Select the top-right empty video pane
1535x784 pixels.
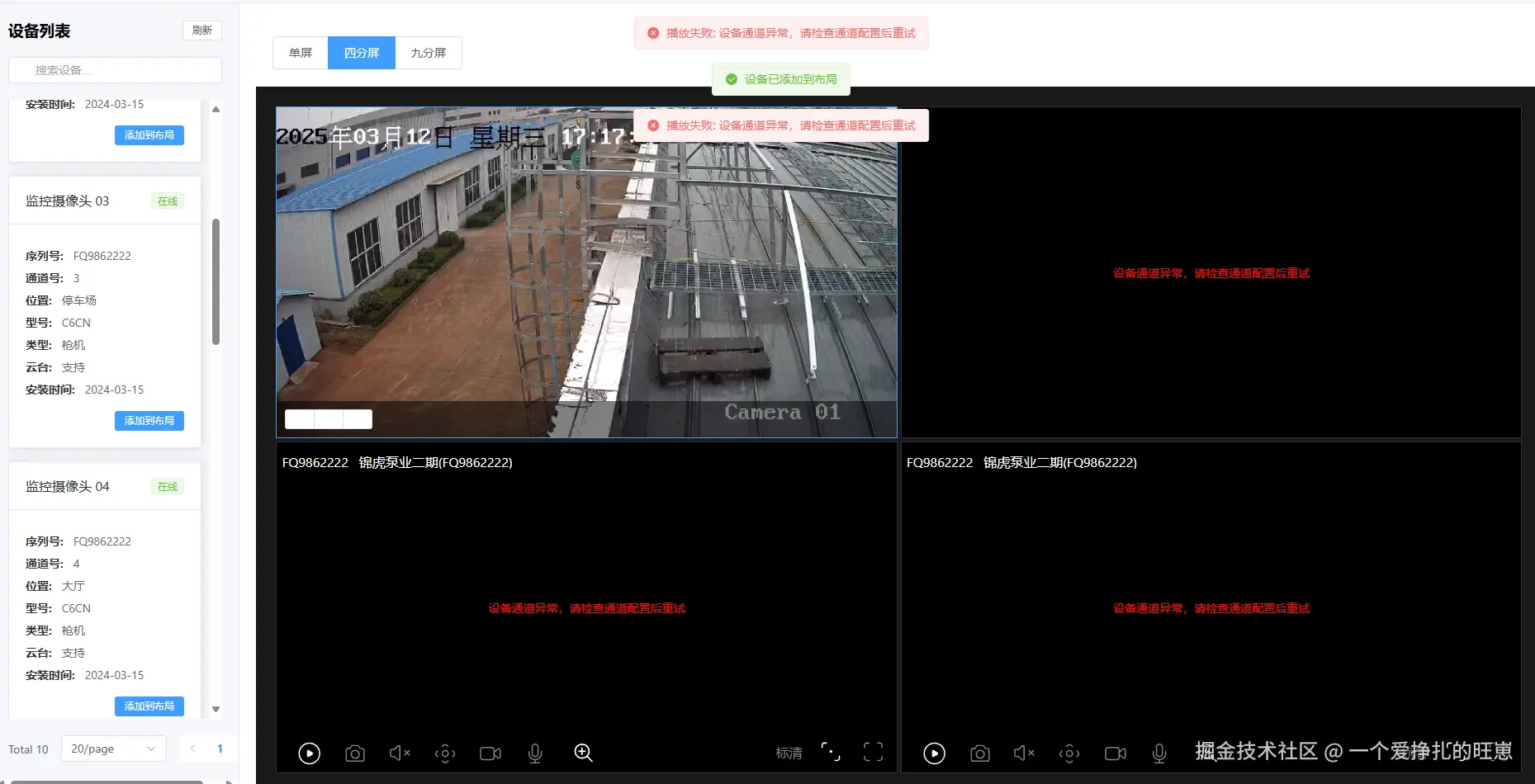[x=1210, y=272]
